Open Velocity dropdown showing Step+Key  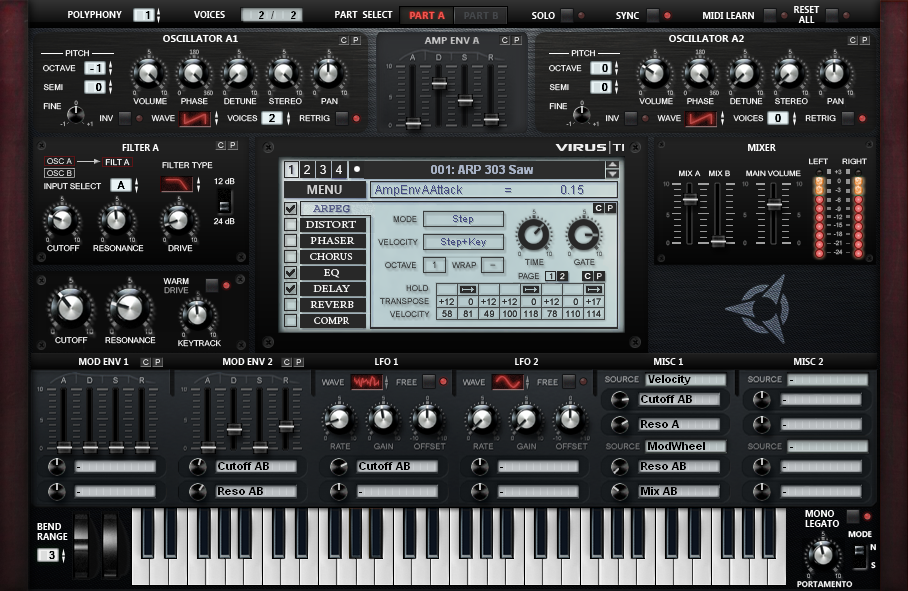(x=463, y=242)
